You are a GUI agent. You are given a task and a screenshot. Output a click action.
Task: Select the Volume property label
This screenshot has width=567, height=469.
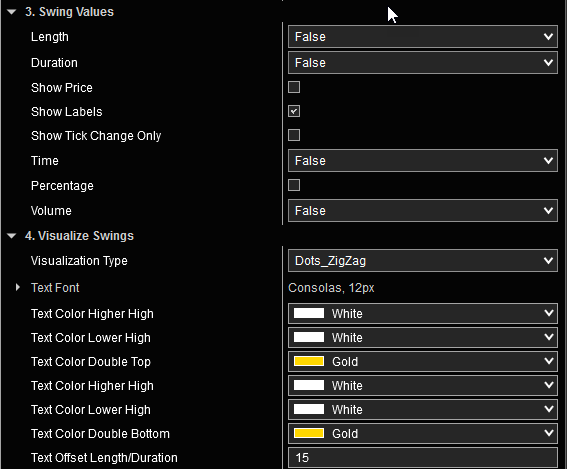pos(51,211)
